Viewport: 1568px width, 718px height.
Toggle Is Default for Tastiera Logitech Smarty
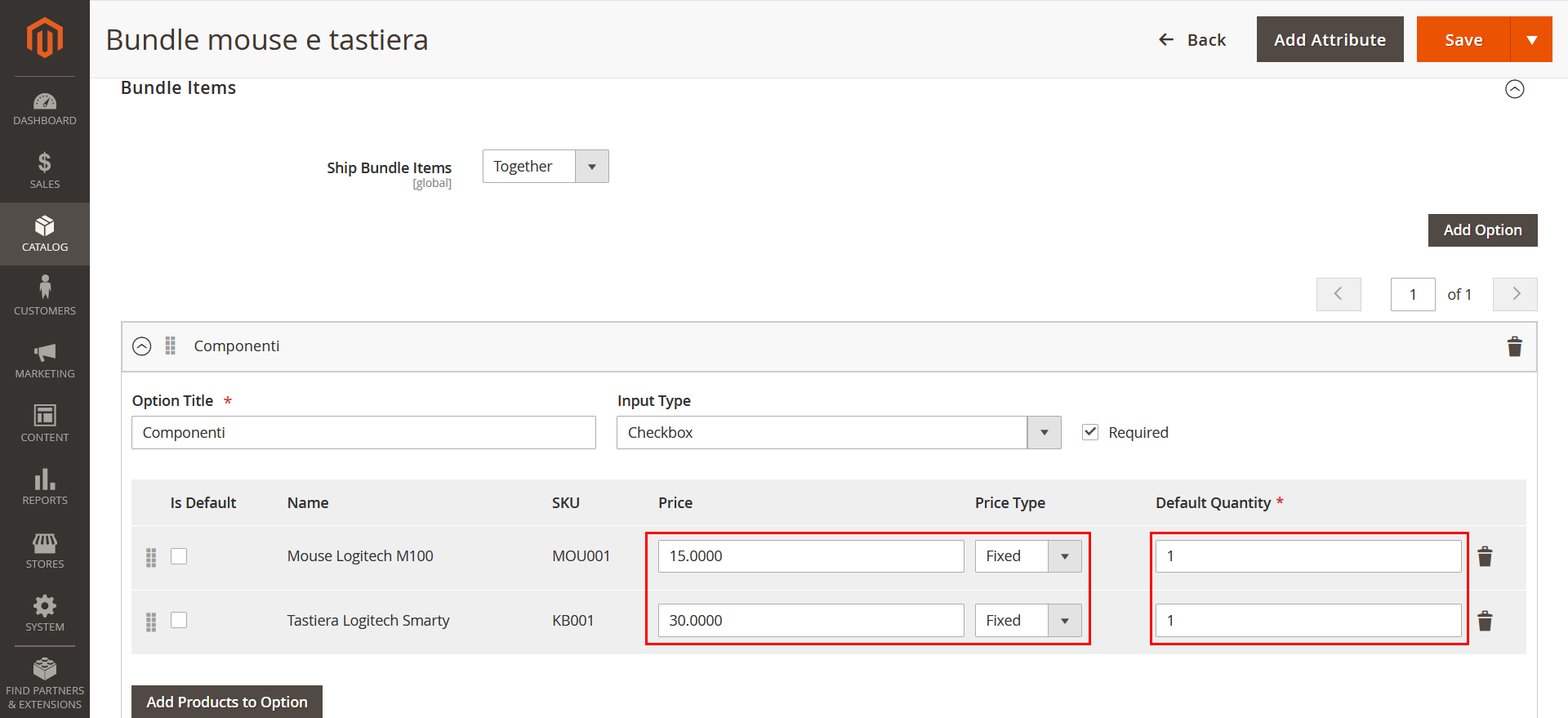179,620
